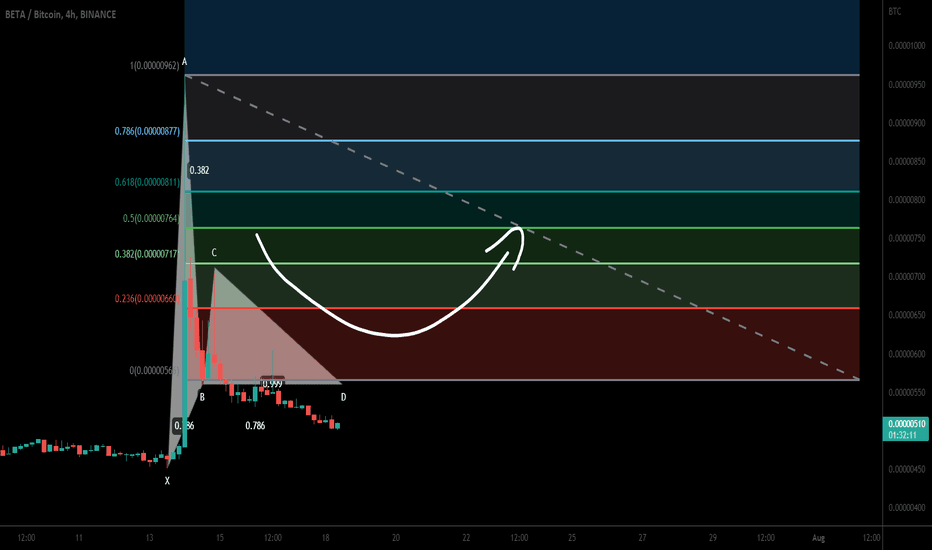
Task: Click the 13 date label on time axis
Action: (x=149, y=538)
